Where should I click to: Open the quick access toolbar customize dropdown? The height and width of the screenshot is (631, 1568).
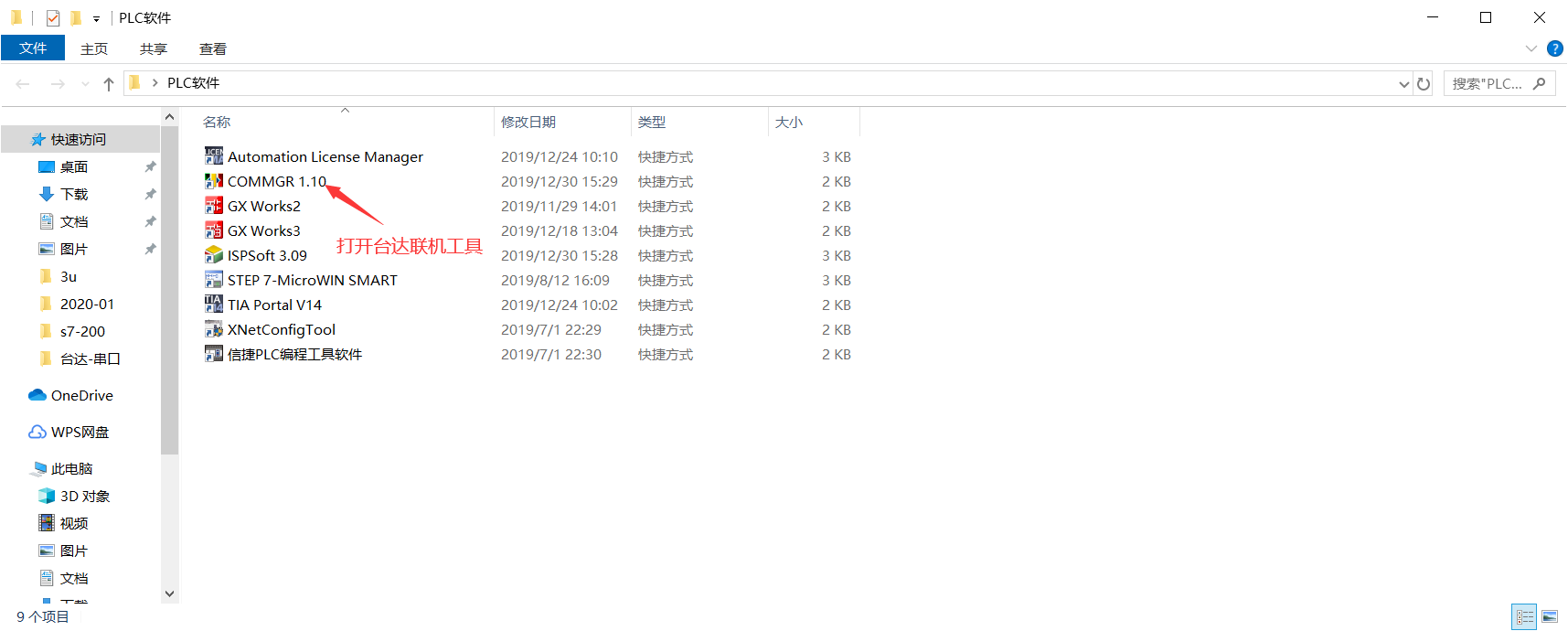pos(96,18)
